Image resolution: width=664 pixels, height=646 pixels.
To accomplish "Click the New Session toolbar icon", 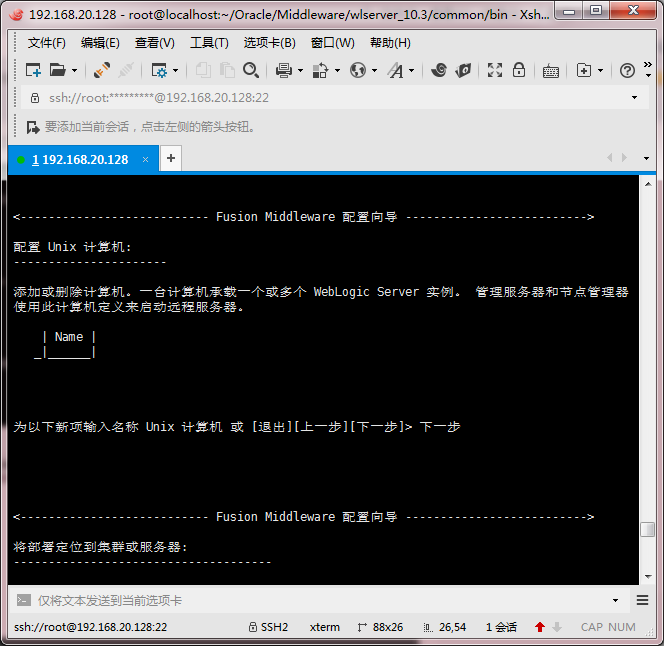I will pos(33,70).
